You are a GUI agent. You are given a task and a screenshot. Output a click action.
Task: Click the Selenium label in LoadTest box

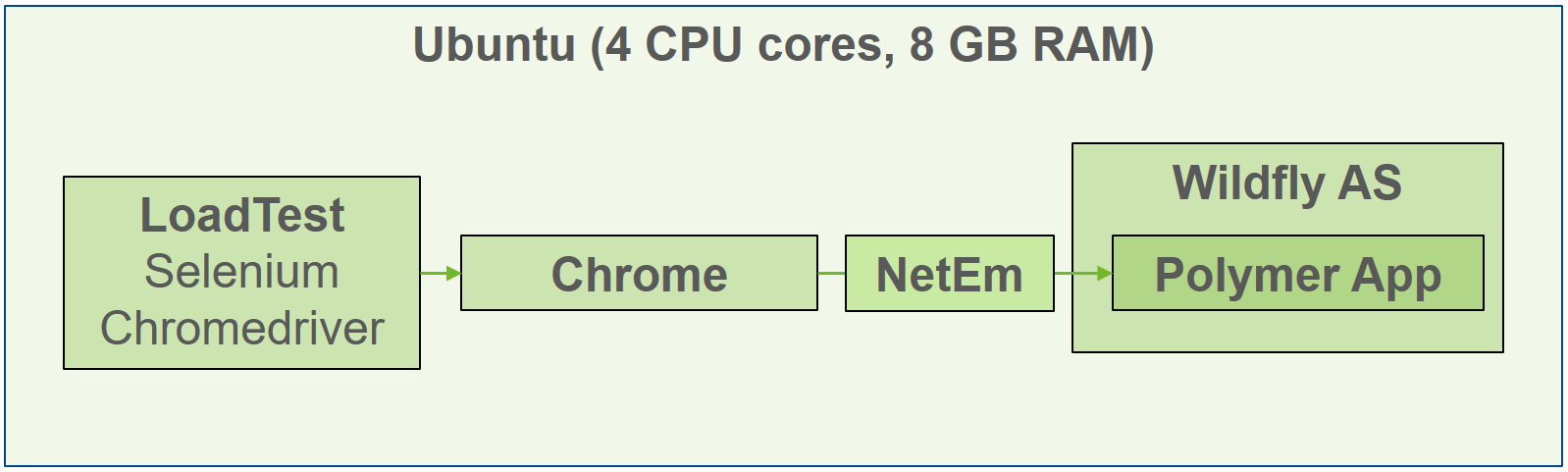pos(241,272)
